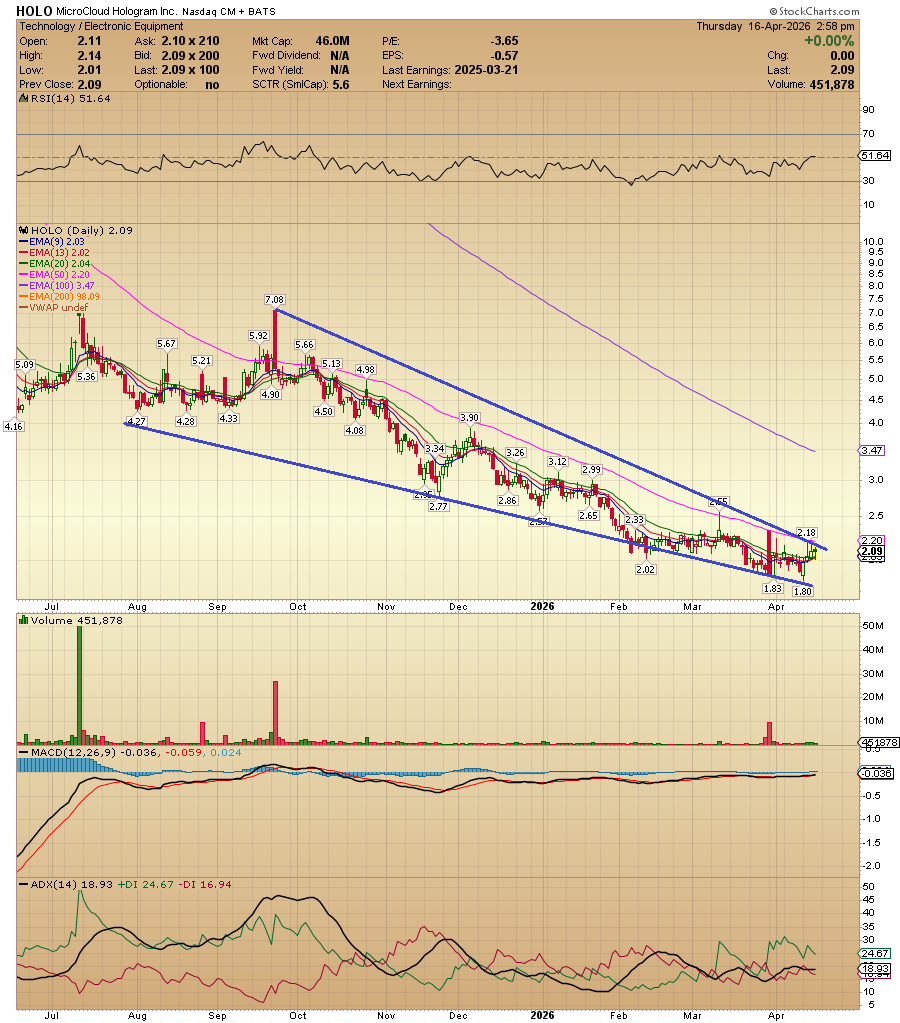Click the EPS -0.57 value
900x1023 pixels.
click(504, 55)
